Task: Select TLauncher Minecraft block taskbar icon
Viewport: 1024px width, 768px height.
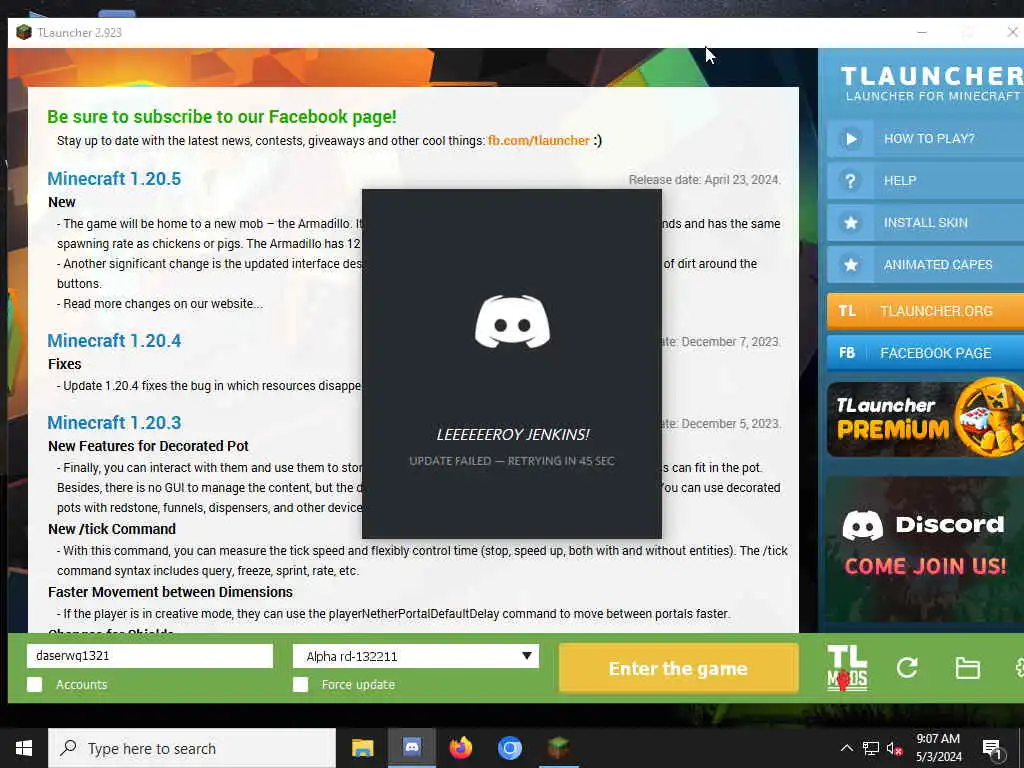Action: click(558, 748)
